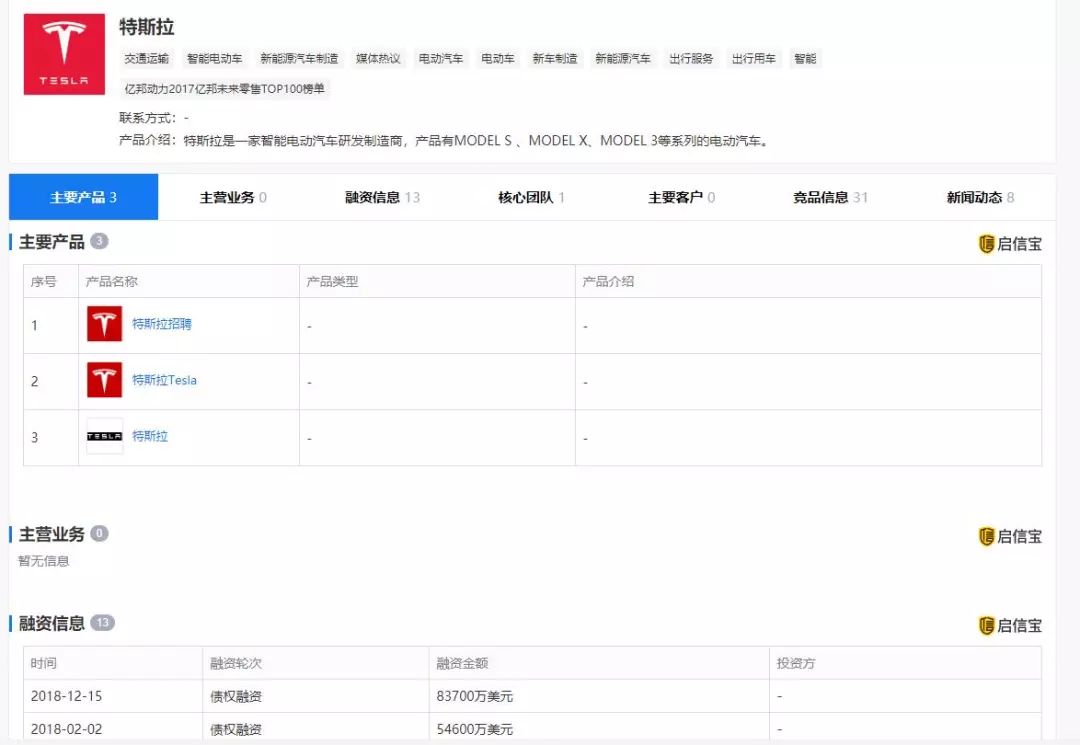Image resolution: width=1080 pixels, height=745 pixels.
Task: Open the 特斯拉Tesla product logo
Action: [x=104, y=380]
